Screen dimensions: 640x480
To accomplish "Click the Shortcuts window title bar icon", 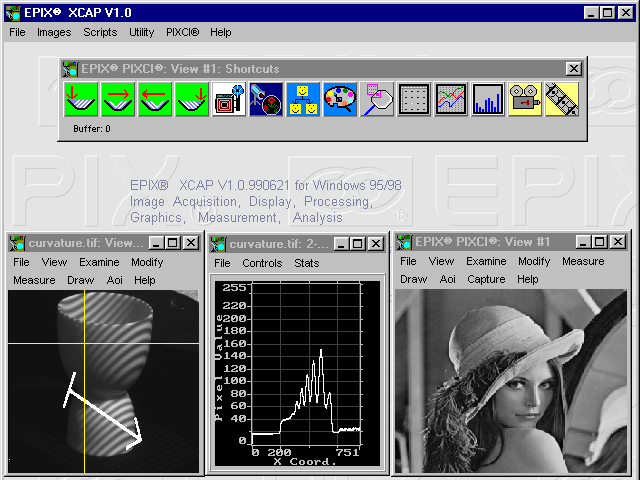I will pos(70,69).
